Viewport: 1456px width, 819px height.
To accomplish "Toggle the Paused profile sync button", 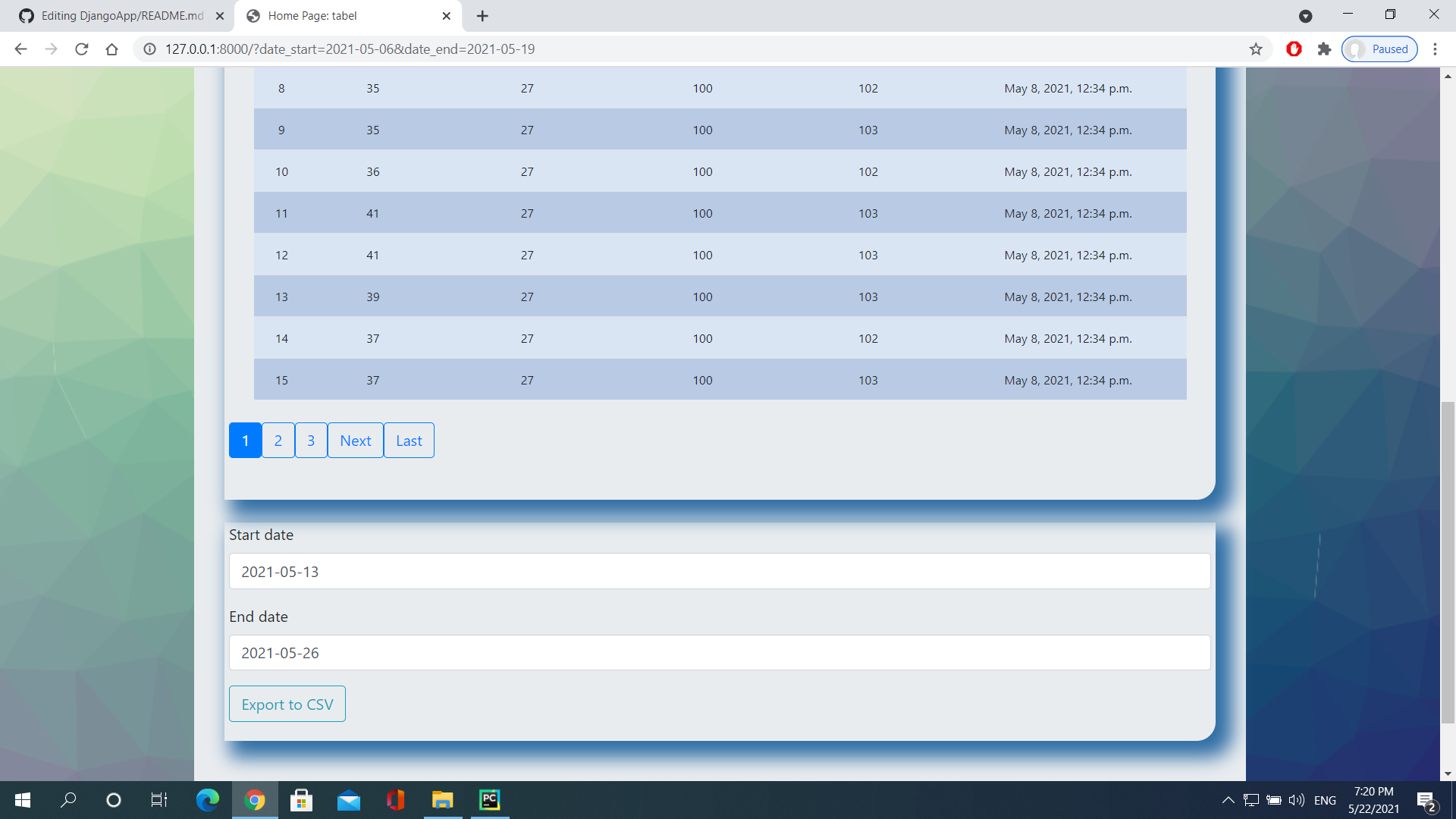I will (x=1379, y=49).
